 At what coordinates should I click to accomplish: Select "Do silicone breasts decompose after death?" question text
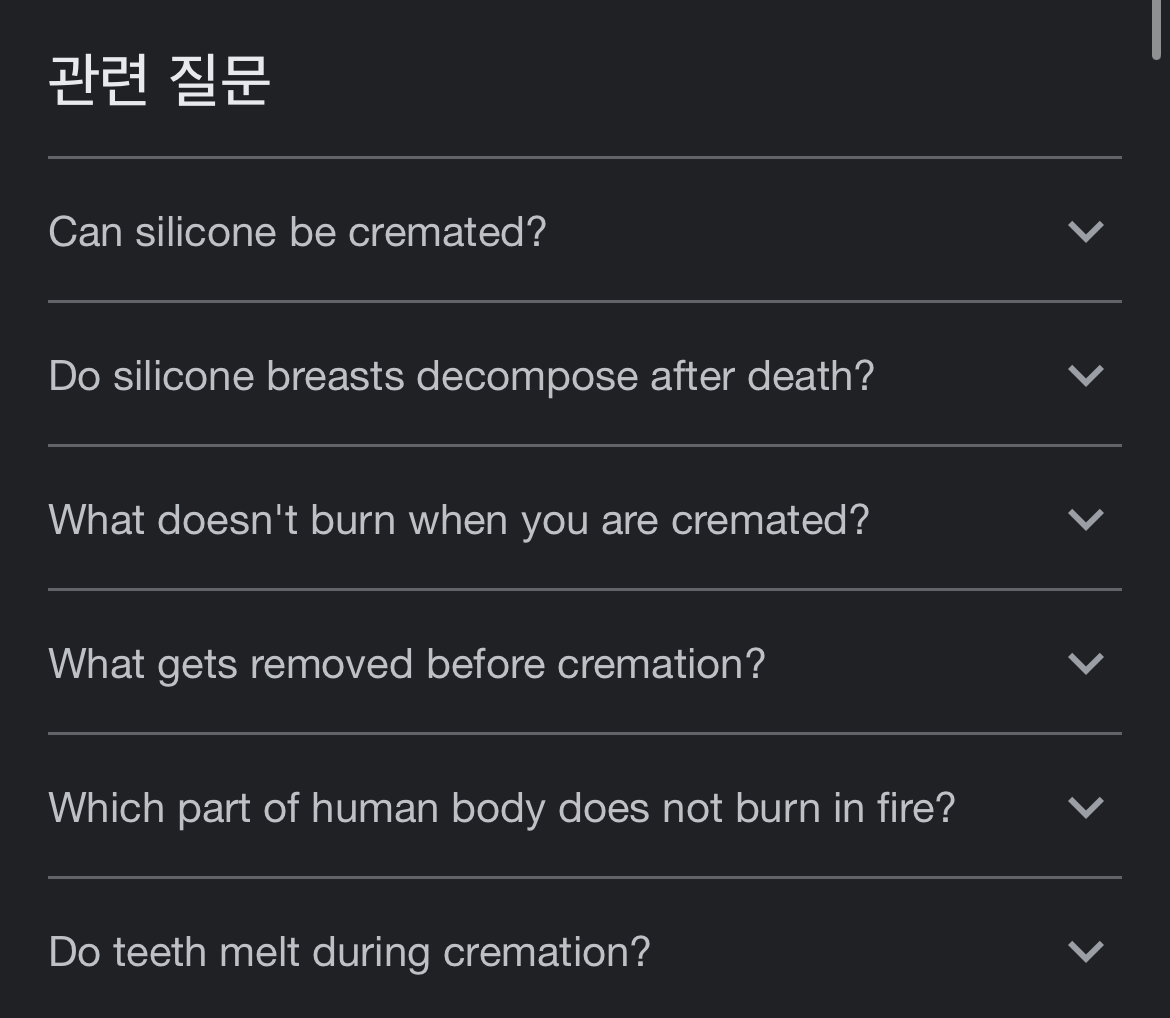(461, 376)
